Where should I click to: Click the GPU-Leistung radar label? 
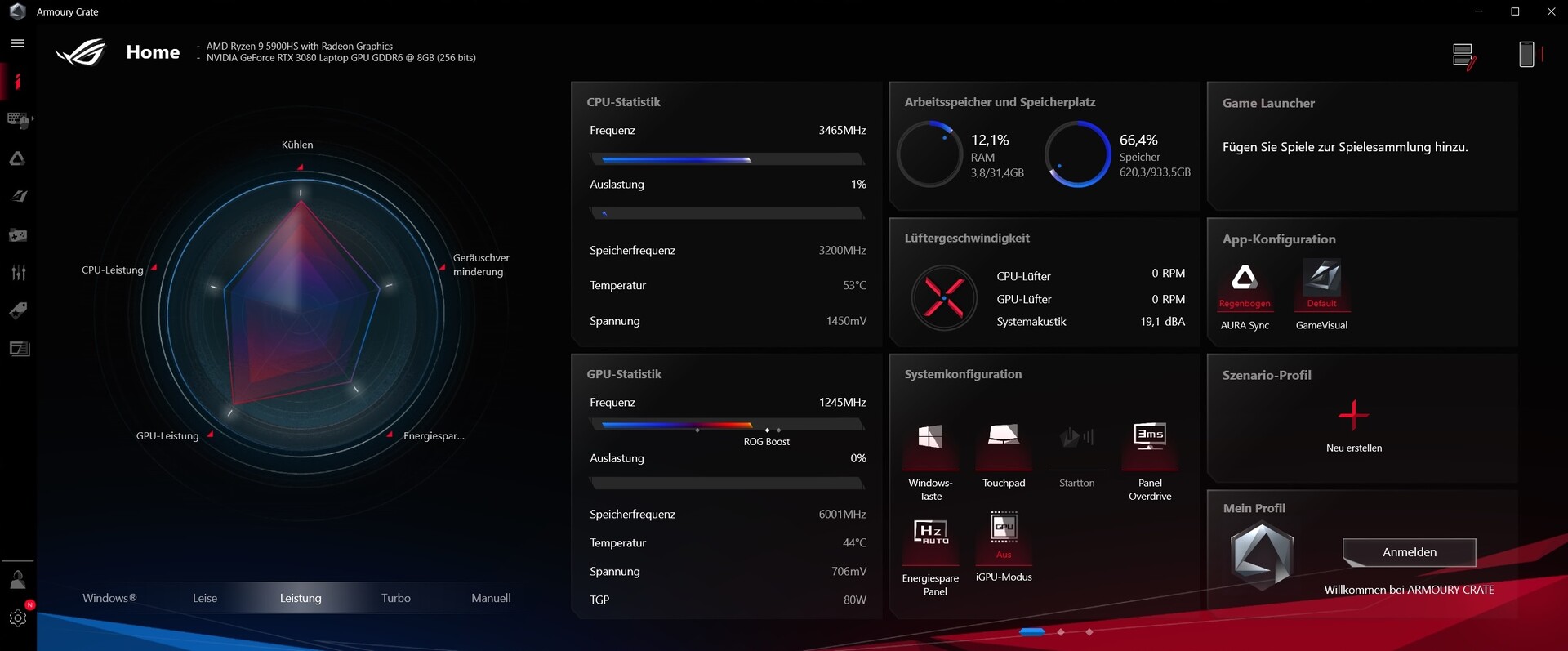tap(167, 435)
